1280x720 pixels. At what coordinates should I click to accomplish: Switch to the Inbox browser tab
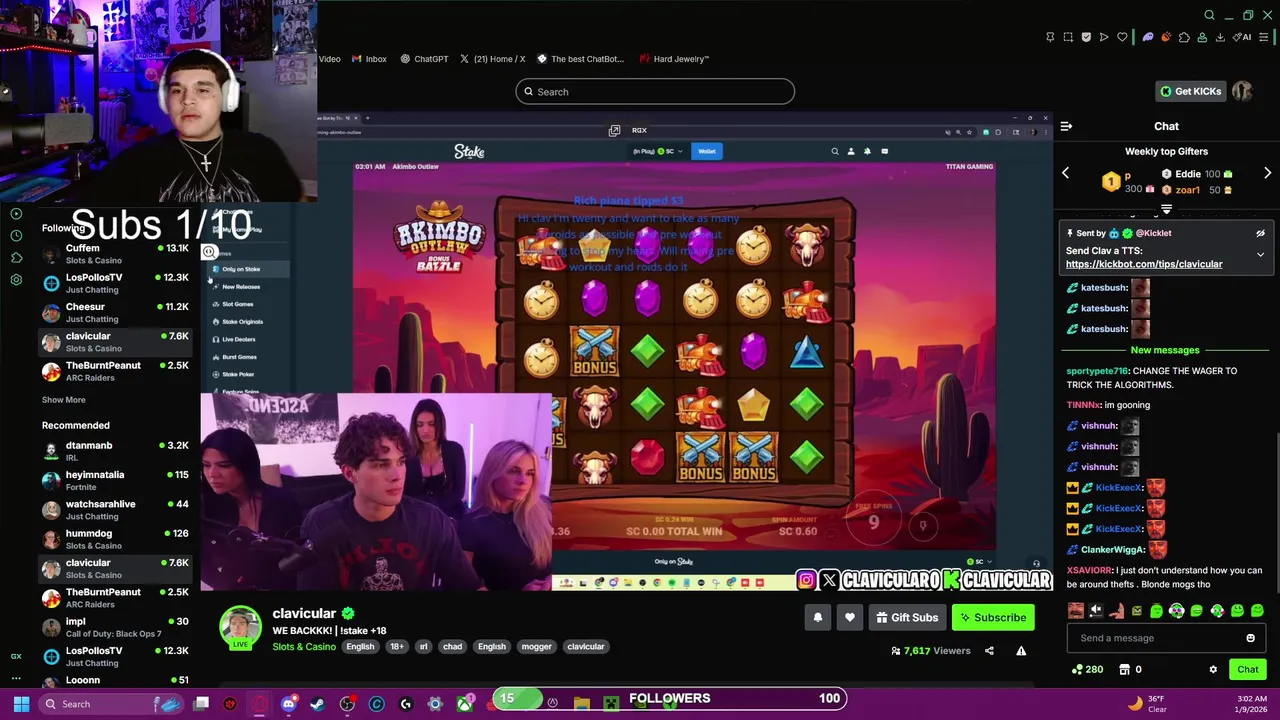coord(369,59)
